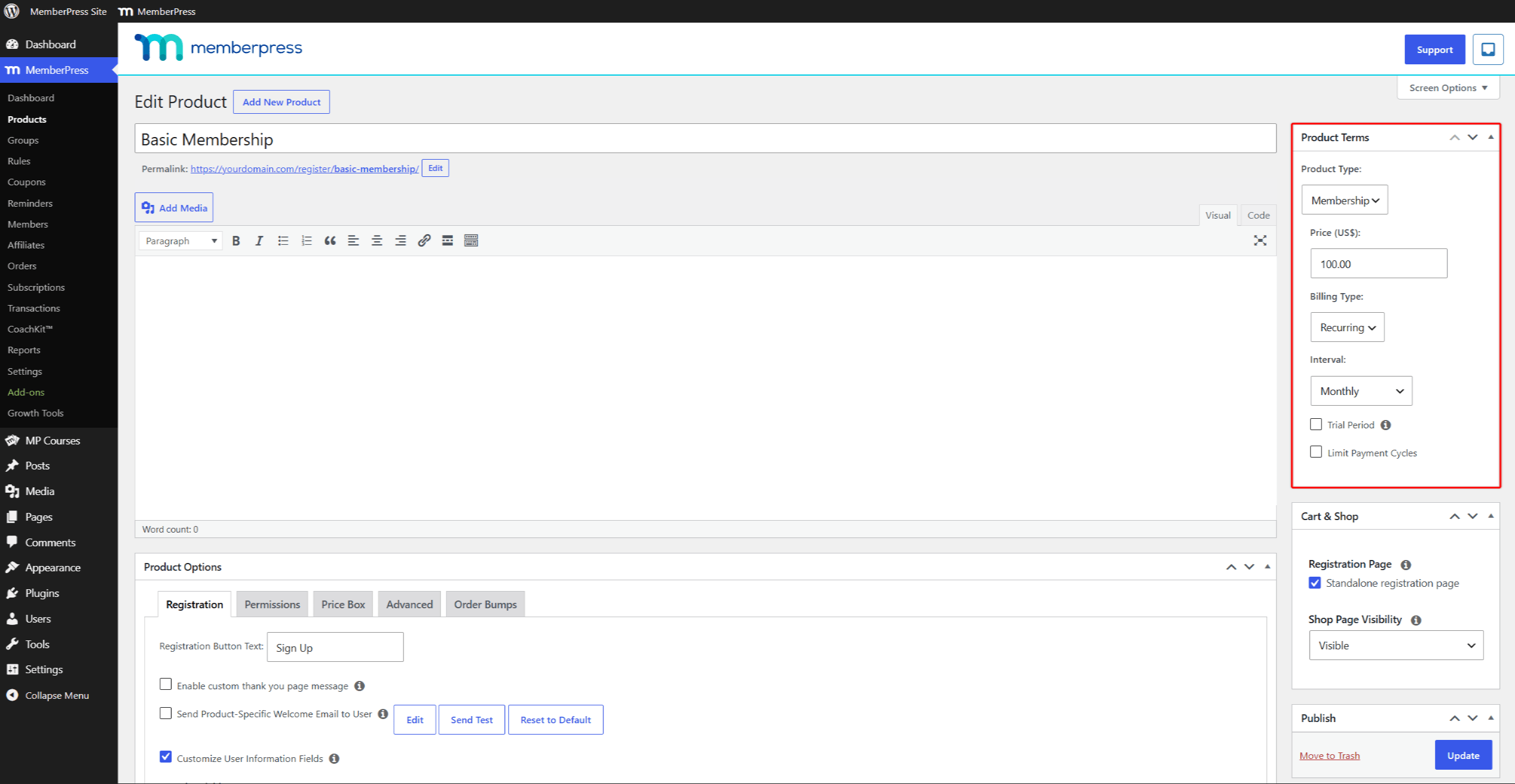The width and height of the screenshot is (1515, 784).
Task: Open the Product Type dropdown
Action: tap(1345, 200)
